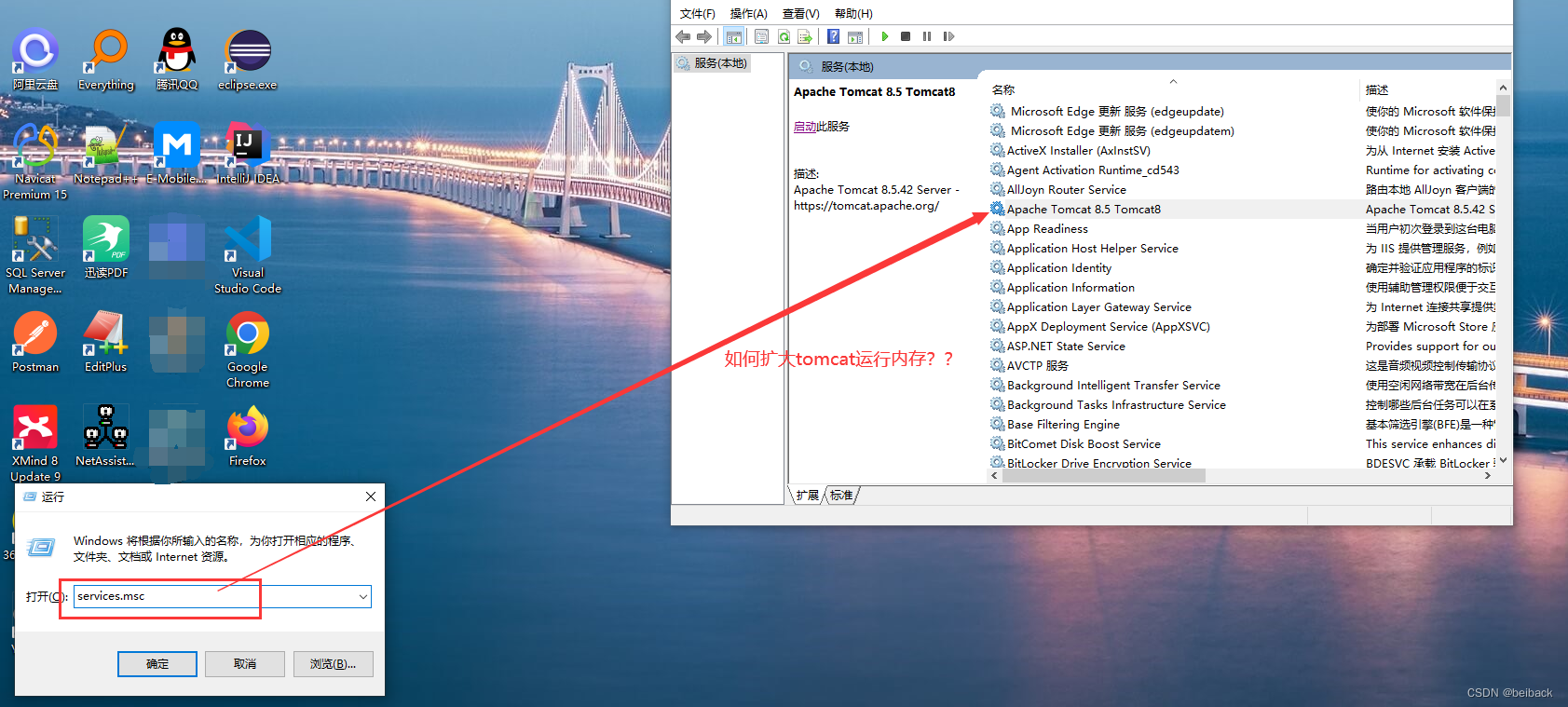1568x707 pixels.
Task: Restart the service with restart icon
Action: (948, 36)
